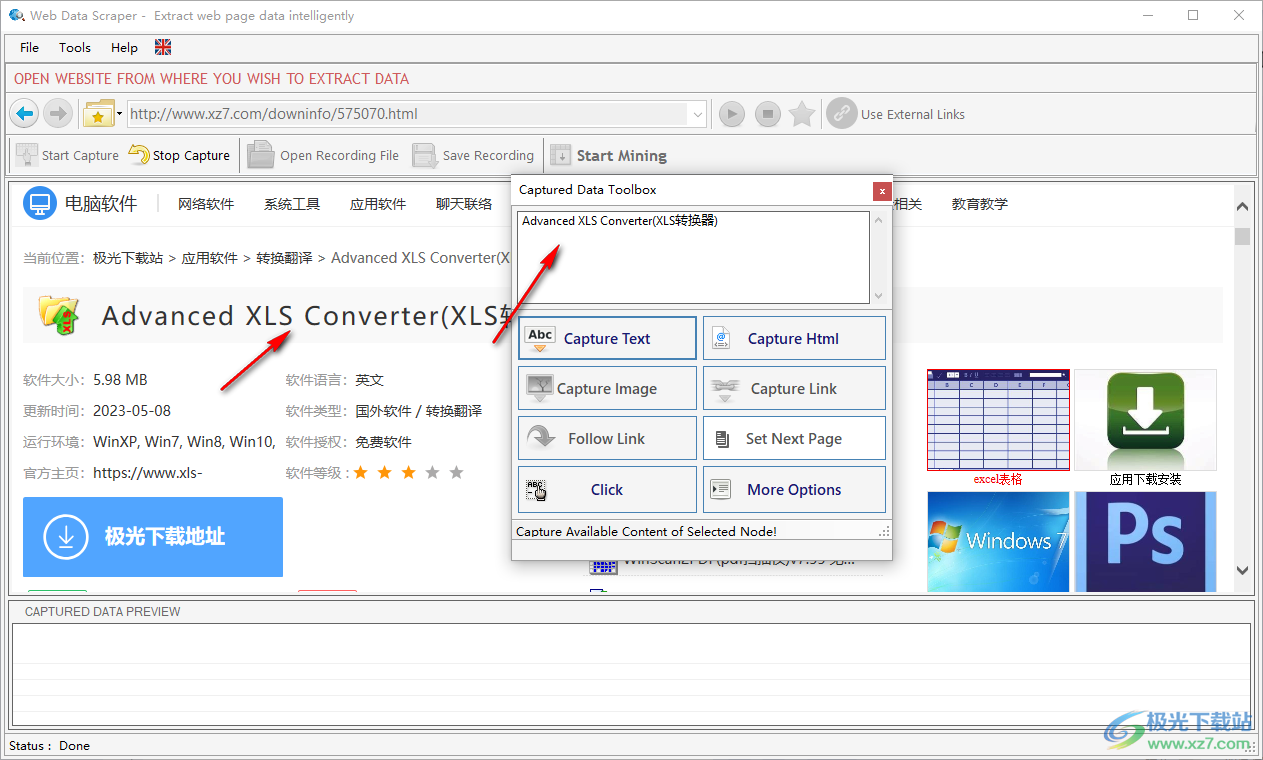Open Recording File from the toolbar

click(323, 155)
